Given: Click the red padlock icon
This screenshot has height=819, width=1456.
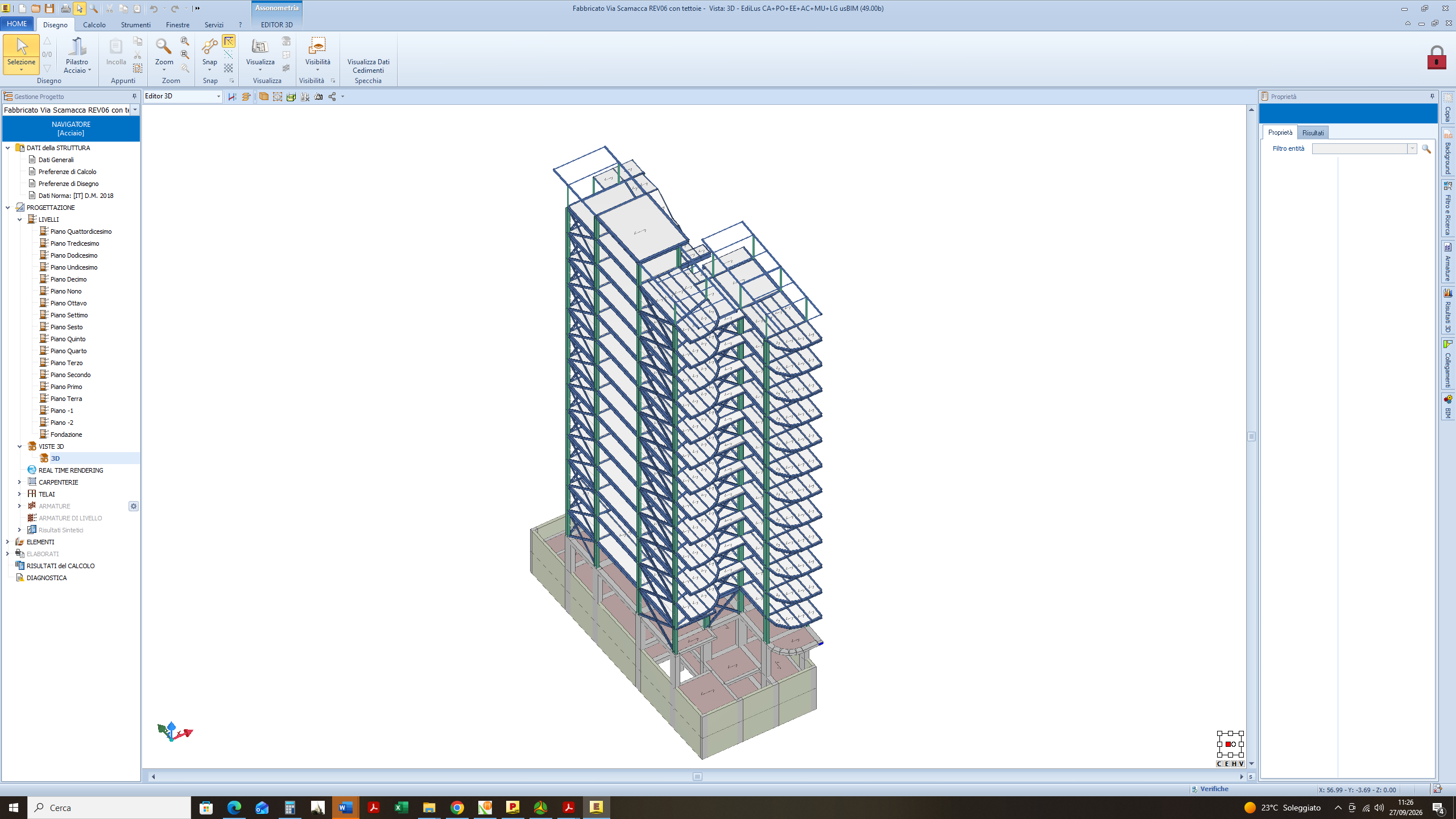Looking at the screenshot, I should [1437, 57].
